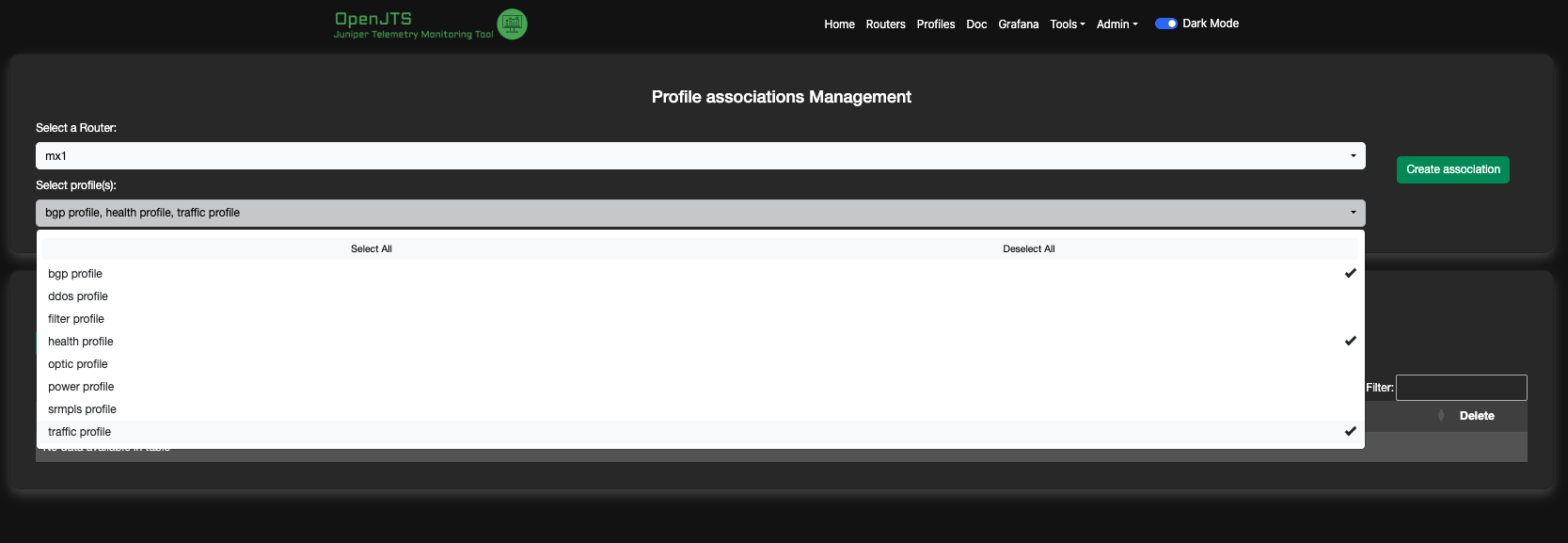
Task: Go to the Home page
Action: (839, 24)
